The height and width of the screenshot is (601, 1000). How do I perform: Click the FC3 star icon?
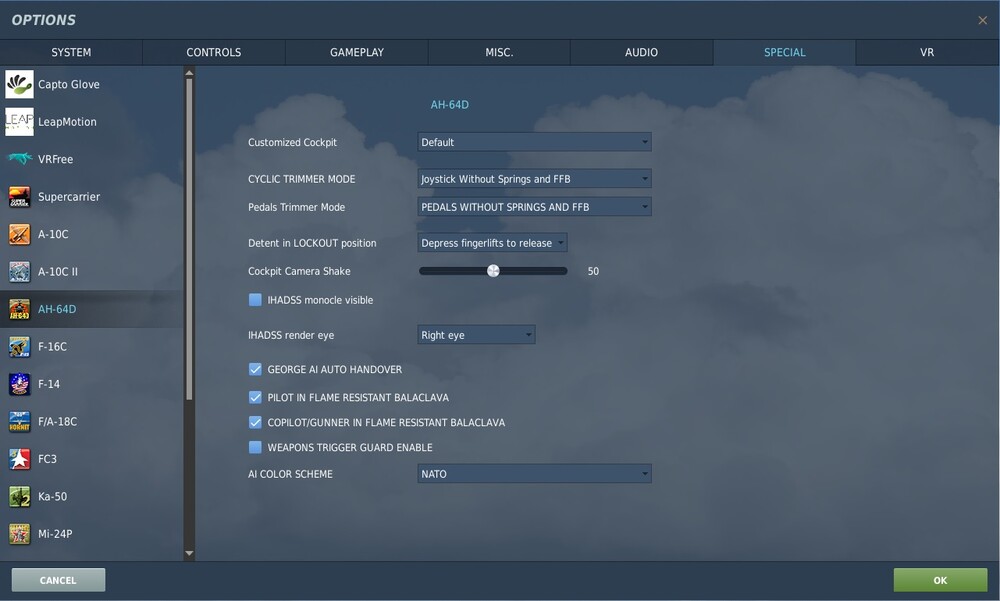(19, 459)
